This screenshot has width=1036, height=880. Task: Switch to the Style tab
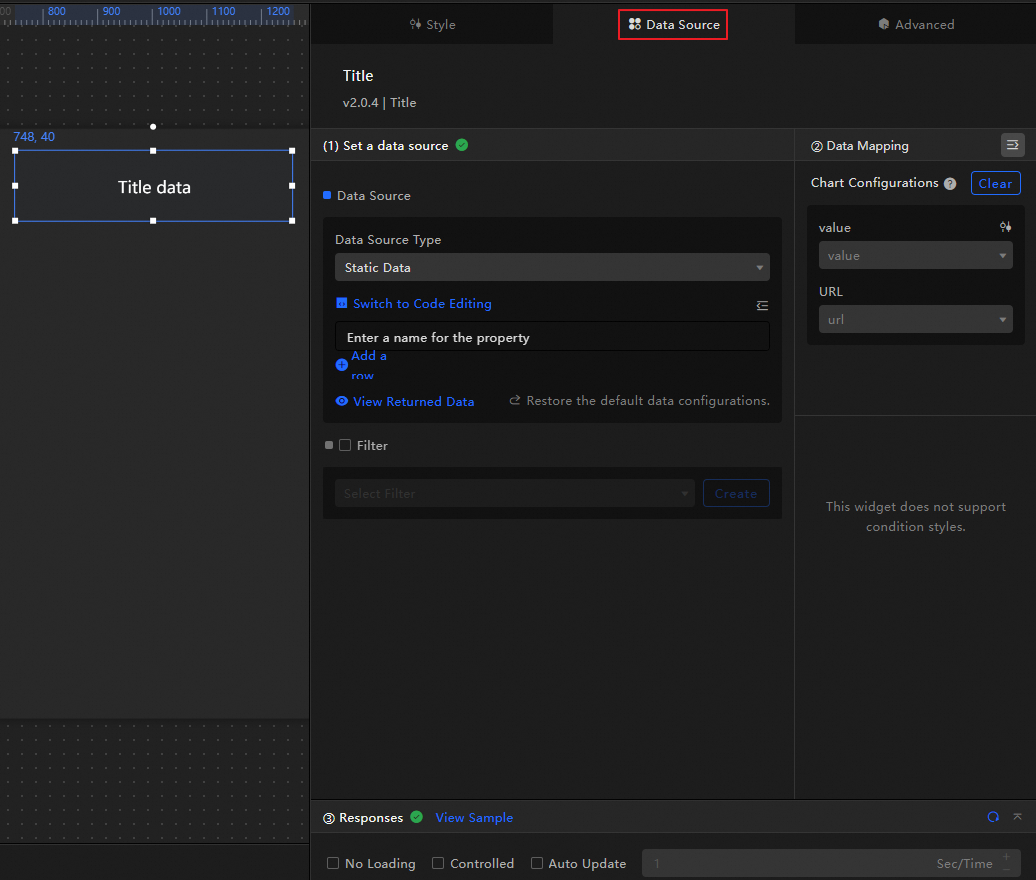point(432,25)
